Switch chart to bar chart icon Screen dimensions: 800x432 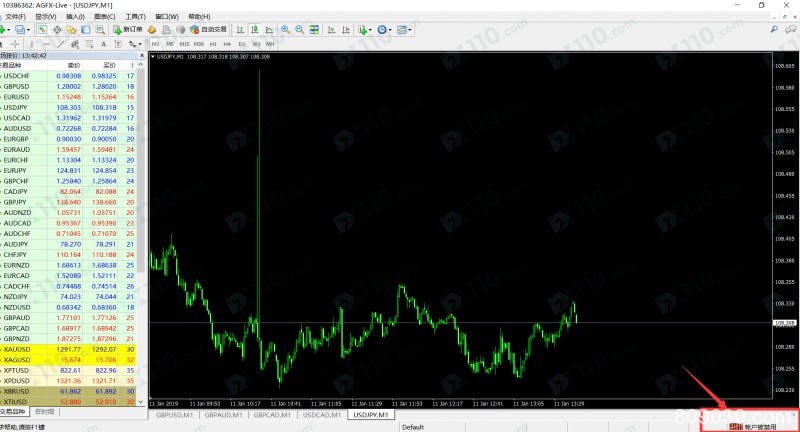coord(240,30)
